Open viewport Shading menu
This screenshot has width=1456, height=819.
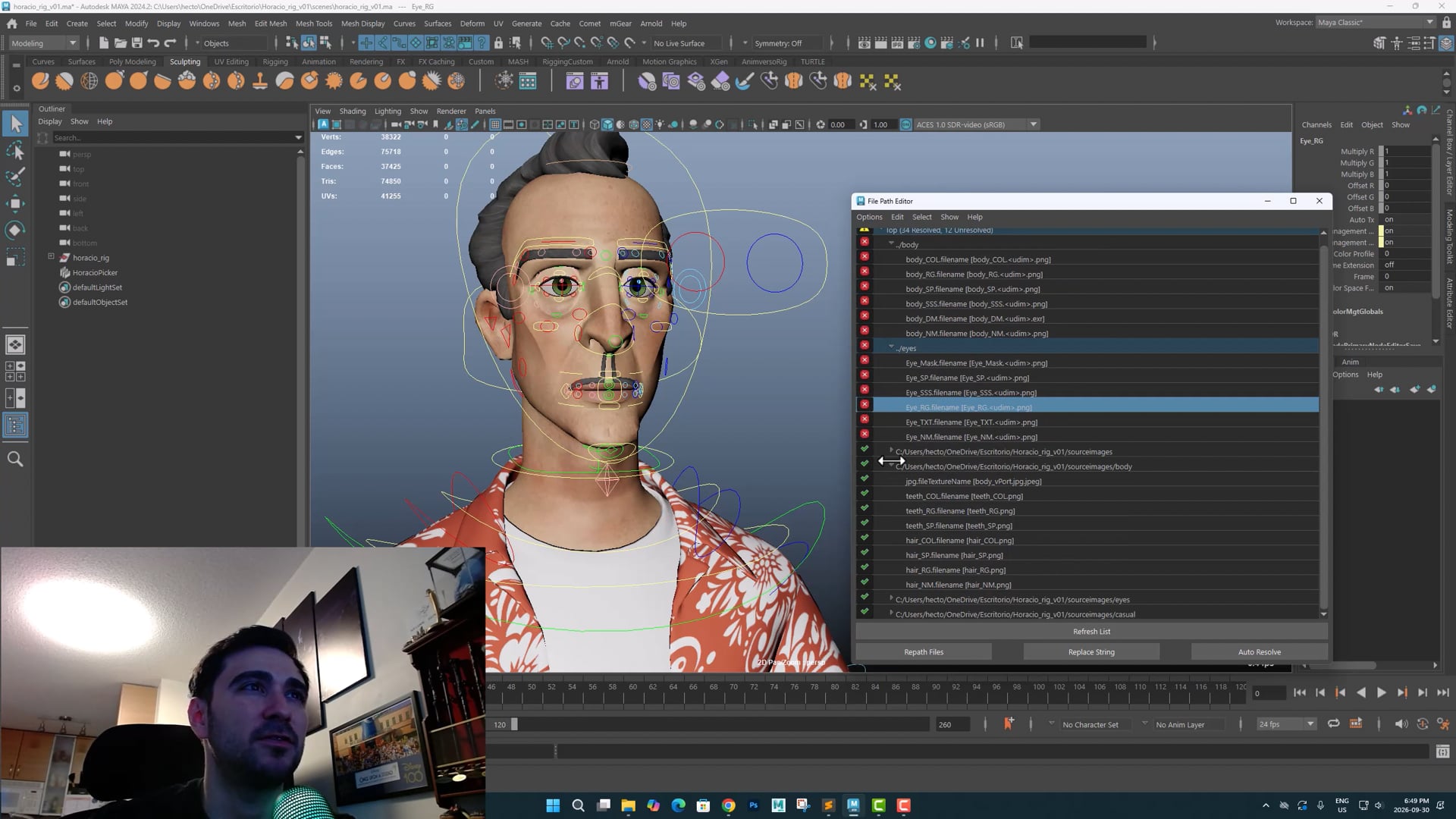352,111
